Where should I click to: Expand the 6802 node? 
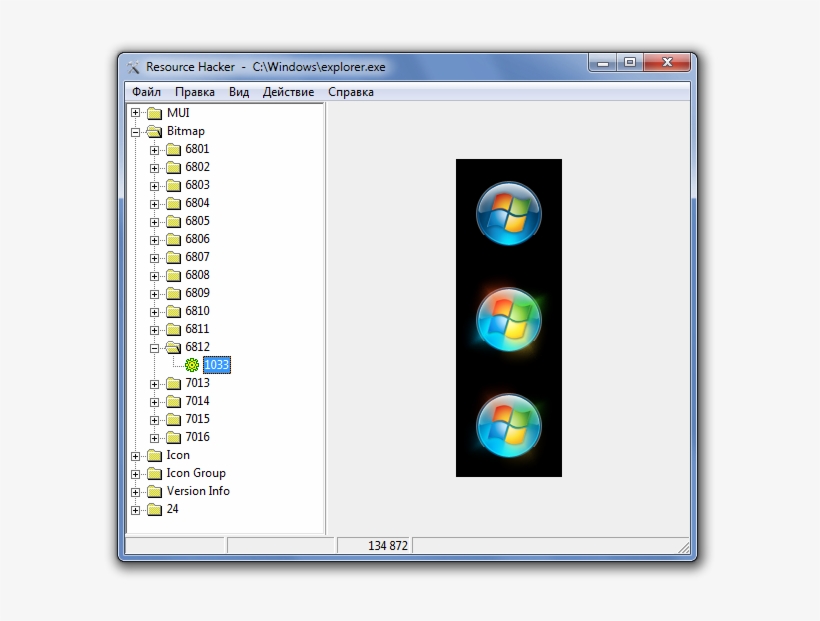[x=154, y=168]
